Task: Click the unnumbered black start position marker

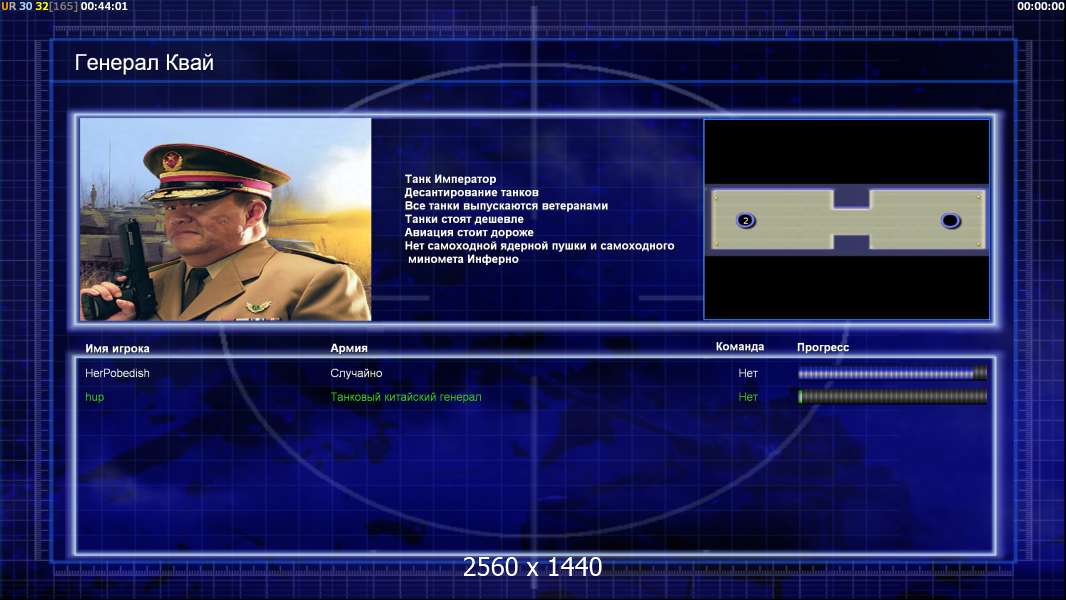Action: 950,220
